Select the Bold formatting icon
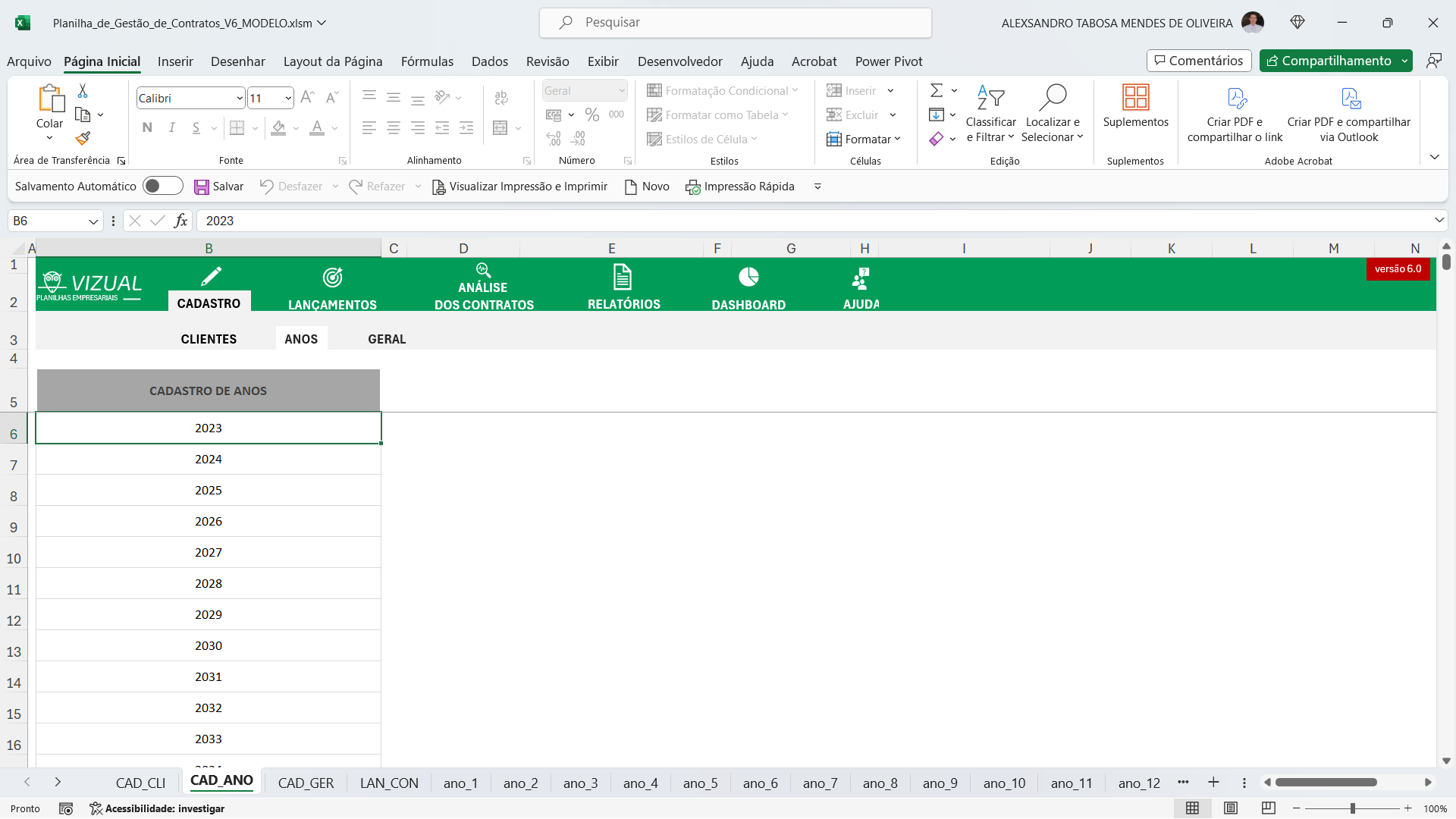This screenshot has height=819, width=1456. [147, 127]
